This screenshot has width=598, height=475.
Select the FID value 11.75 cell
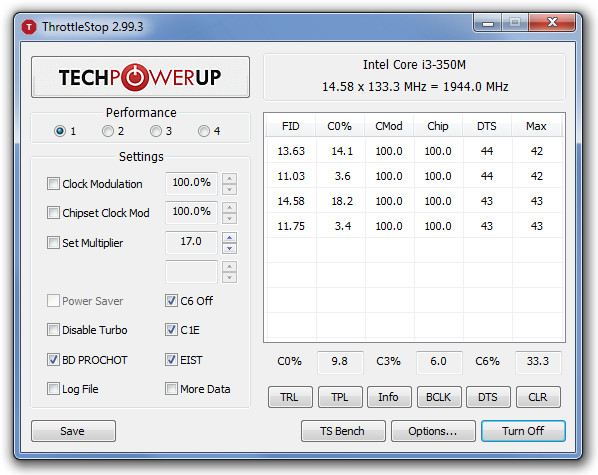(291, 226)
